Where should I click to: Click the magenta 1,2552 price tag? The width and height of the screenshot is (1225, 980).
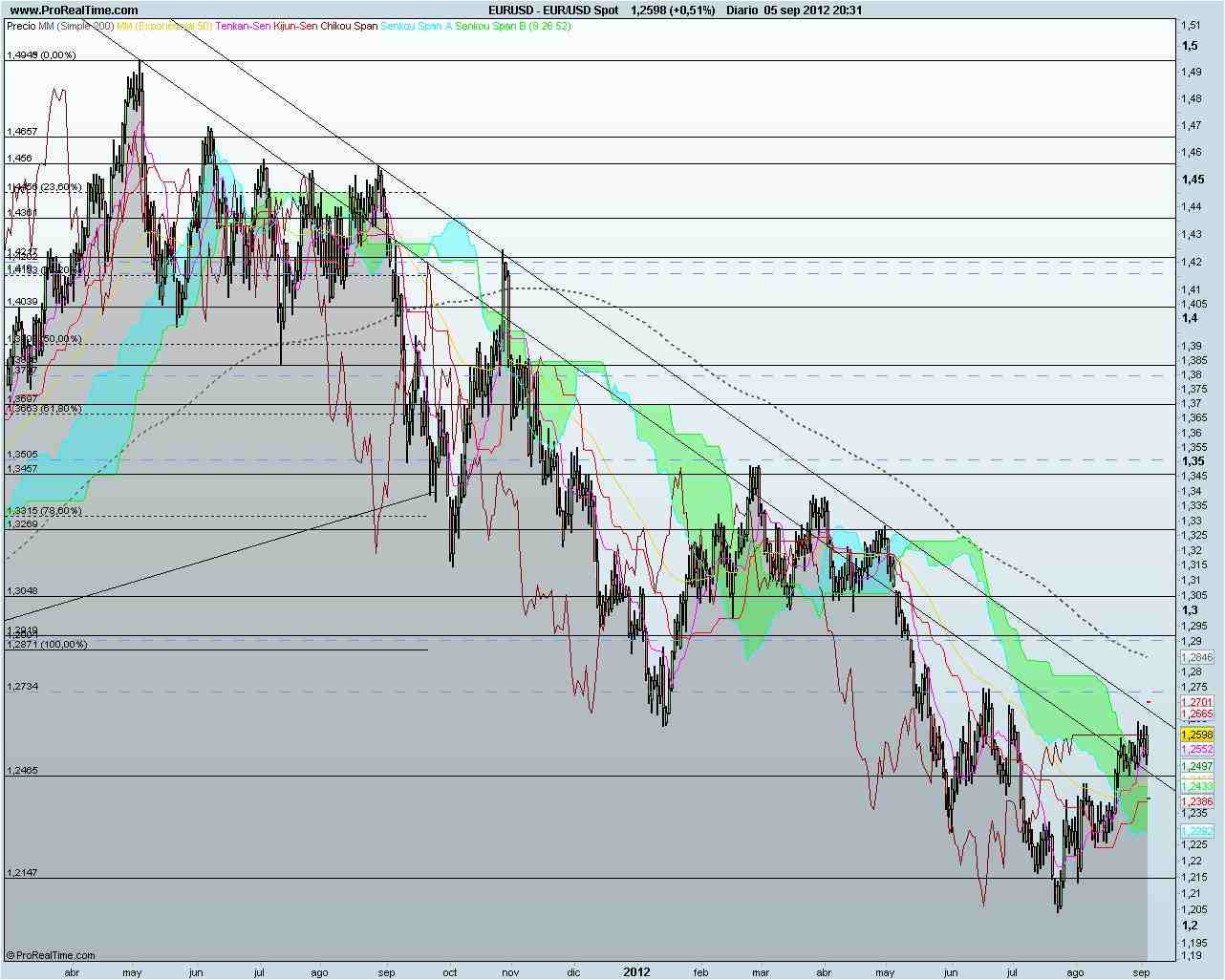[x=1196, y=749]
